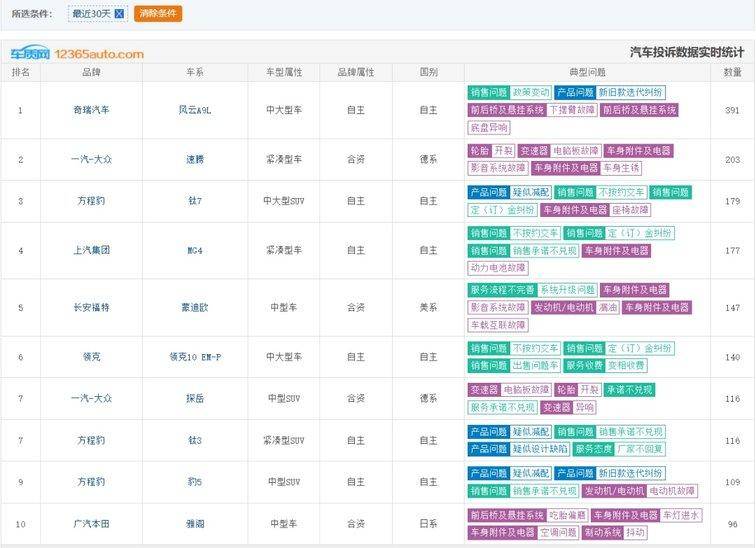Select the 车灯进水 tag for 雅阁
The image size is (756, 548).
click(681, 516)
